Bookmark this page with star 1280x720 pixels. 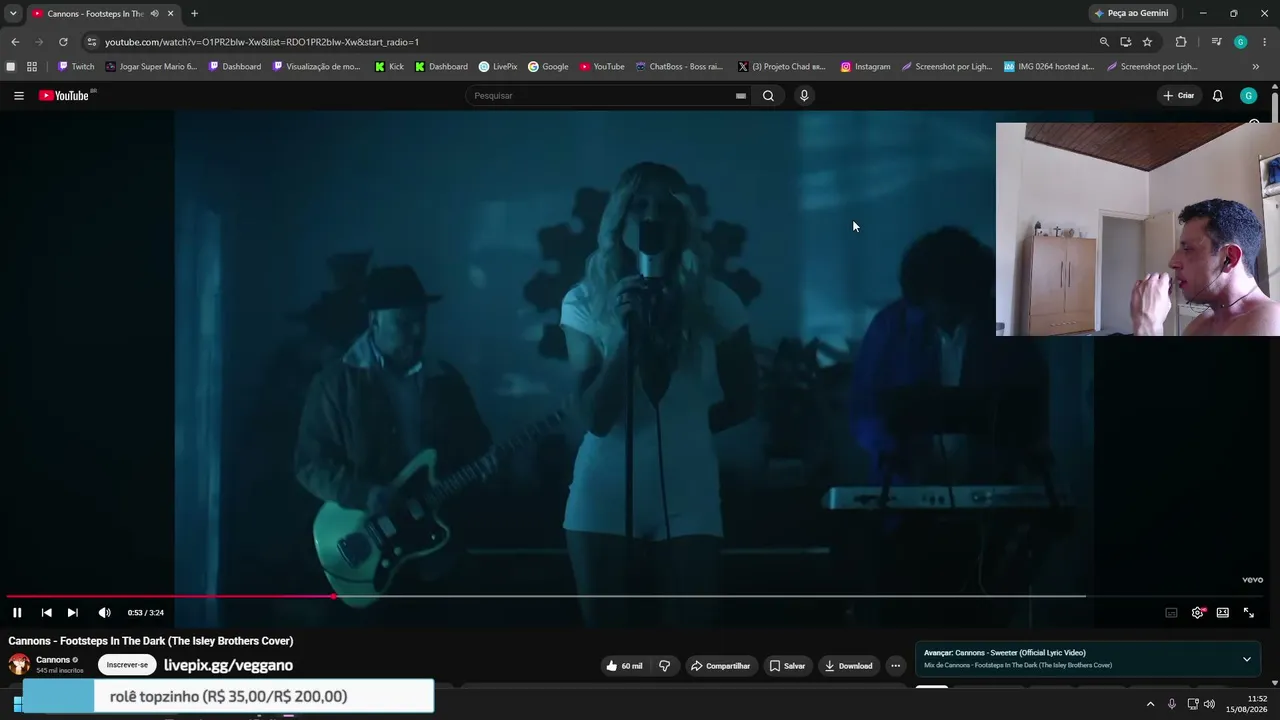pos(1147,42)
